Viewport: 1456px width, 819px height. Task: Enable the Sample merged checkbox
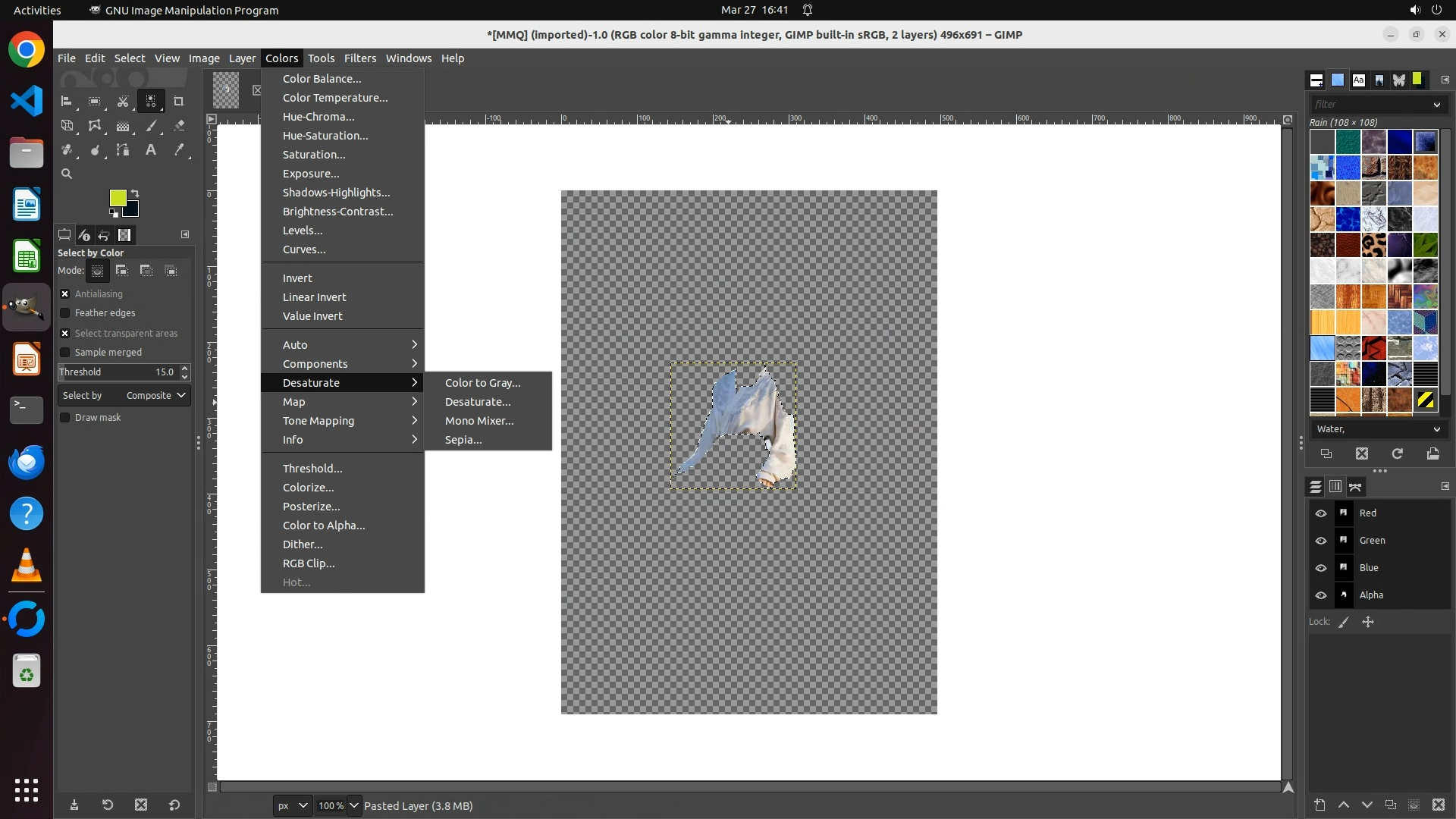tap(65, 353)
